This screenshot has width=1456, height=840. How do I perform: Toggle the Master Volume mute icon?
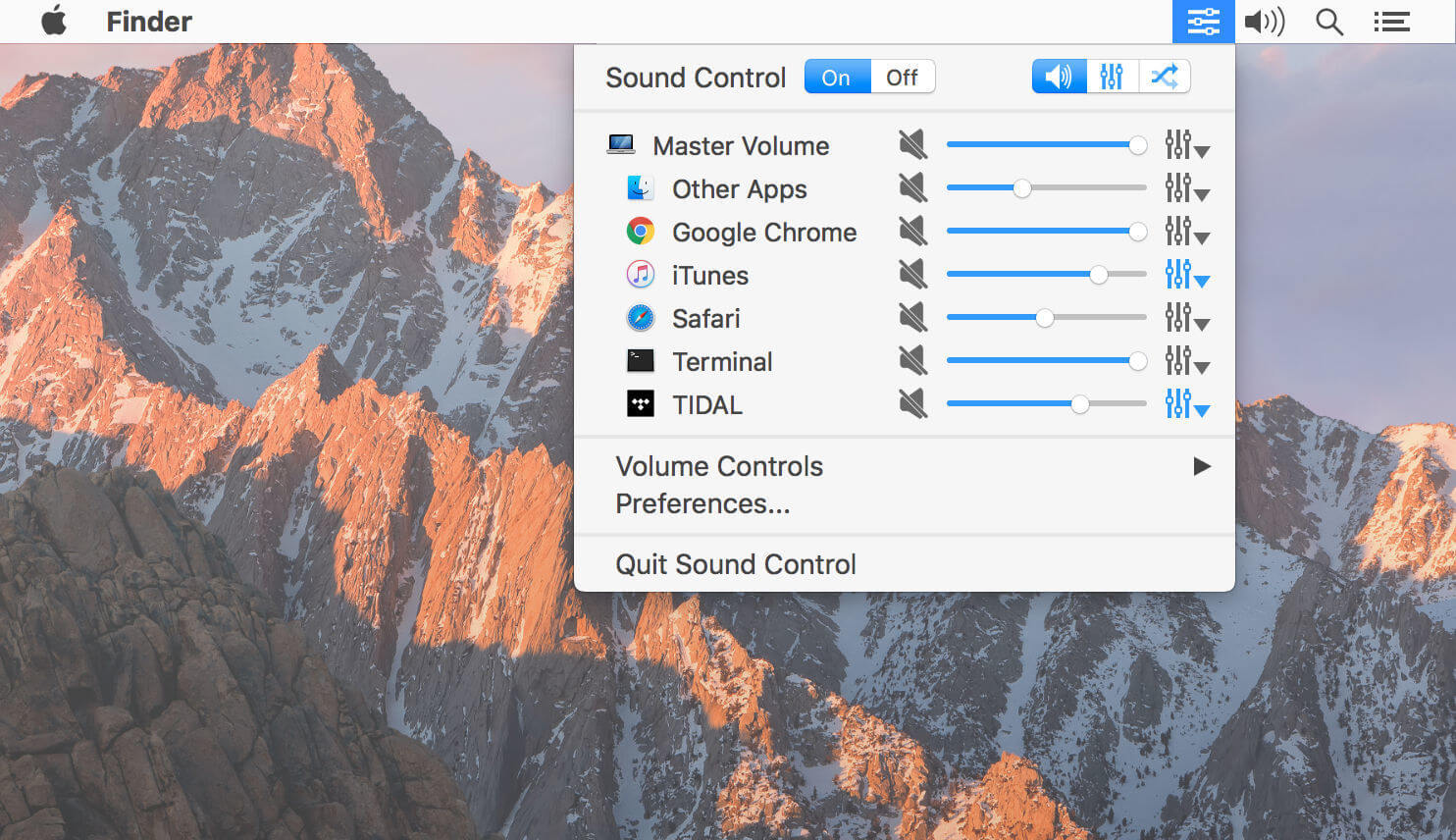pyautogui.click(x=912, y=145)
